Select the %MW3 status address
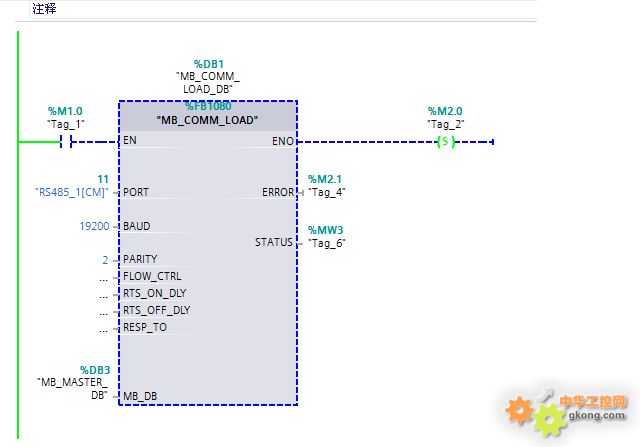The width and height of the screenshot is (640, 447). coord(325,230)
